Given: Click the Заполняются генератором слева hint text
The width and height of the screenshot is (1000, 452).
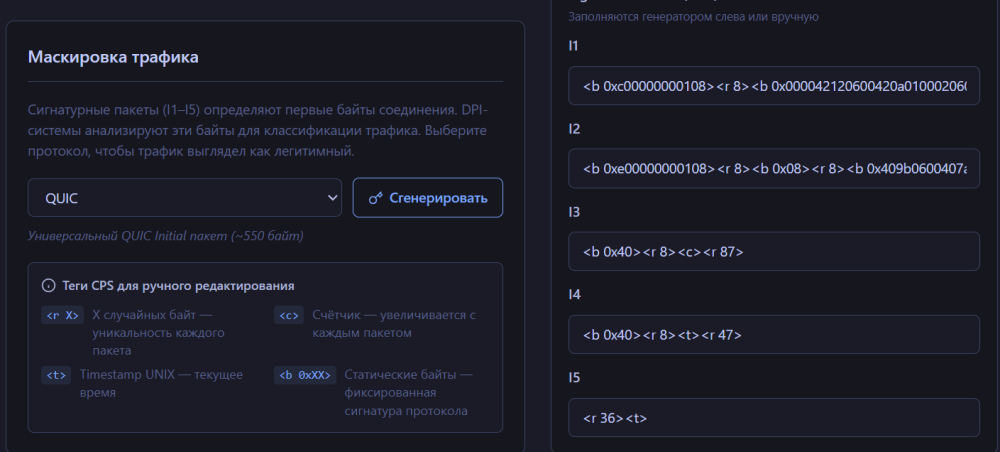Looking at the screenshot, I should tap(693, 16).
